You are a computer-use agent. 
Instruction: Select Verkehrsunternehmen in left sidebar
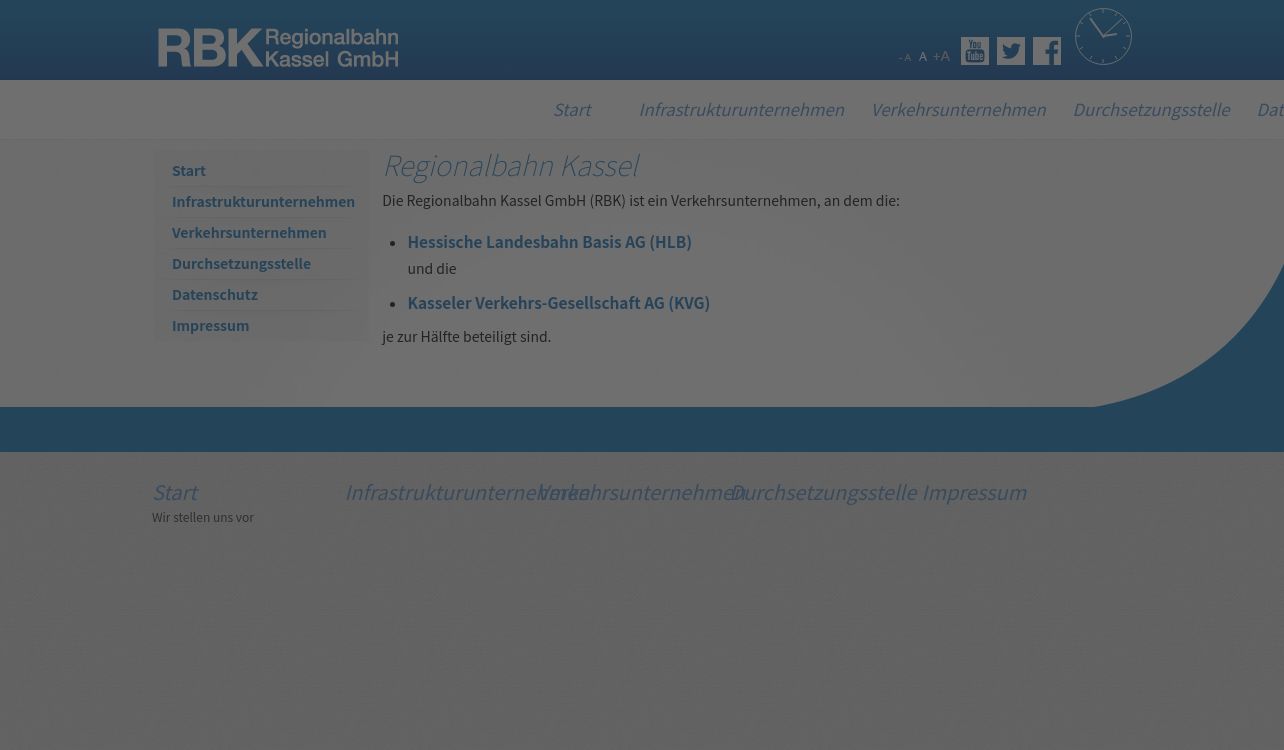(249, 232)
